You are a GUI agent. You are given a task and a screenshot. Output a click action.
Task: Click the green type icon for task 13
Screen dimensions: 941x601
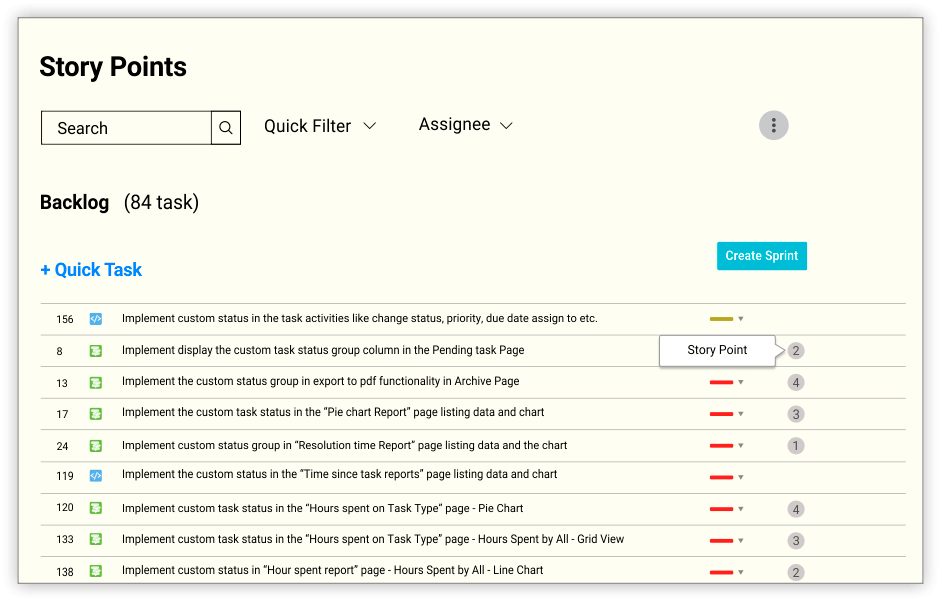pyautogui.click(x=96, y=382)
